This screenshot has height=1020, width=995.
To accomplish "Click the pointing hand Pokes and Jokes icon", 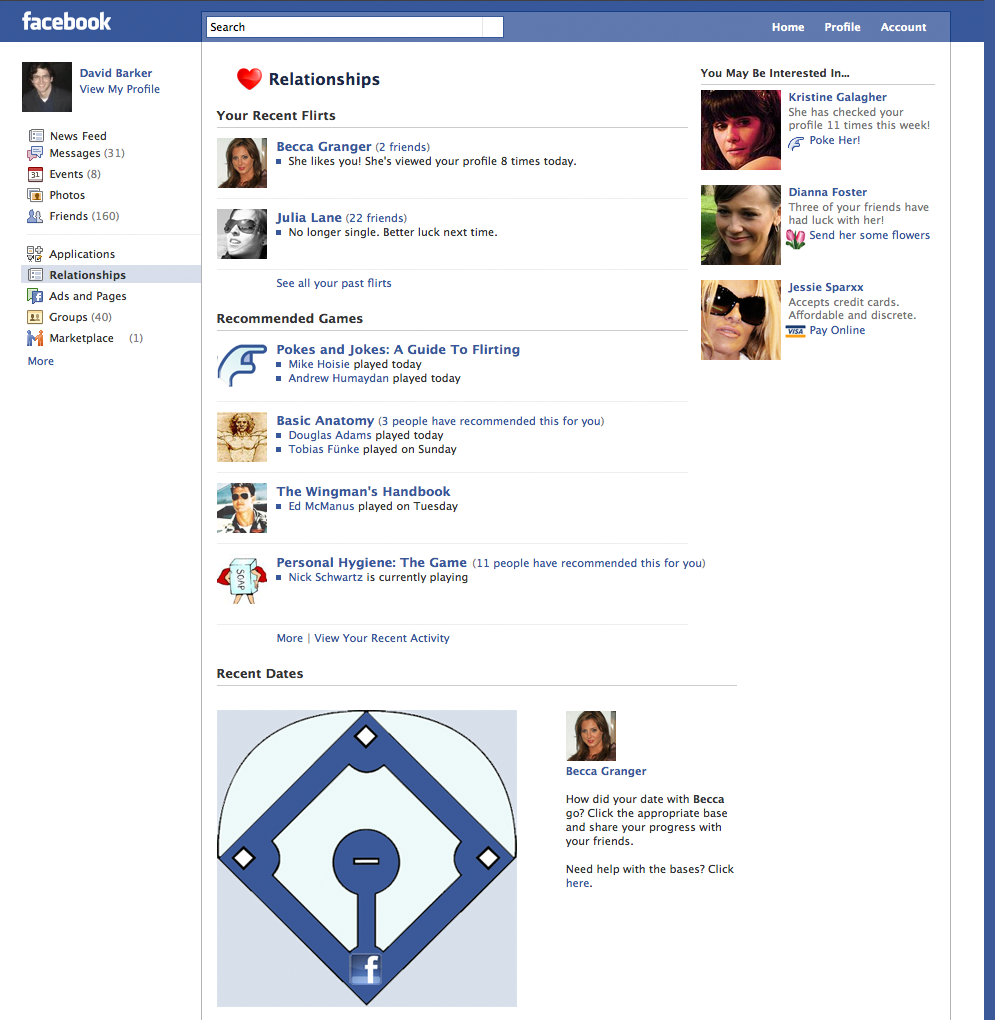I will pos(242,365).
